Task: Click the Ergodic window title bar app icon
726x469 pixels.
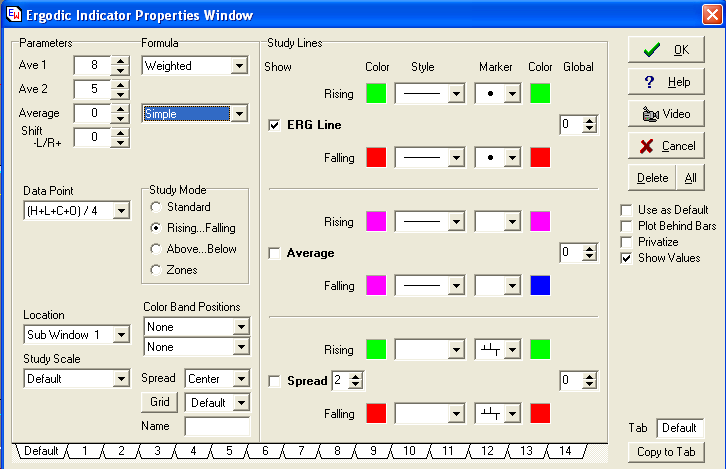Action: pos(13,14)
